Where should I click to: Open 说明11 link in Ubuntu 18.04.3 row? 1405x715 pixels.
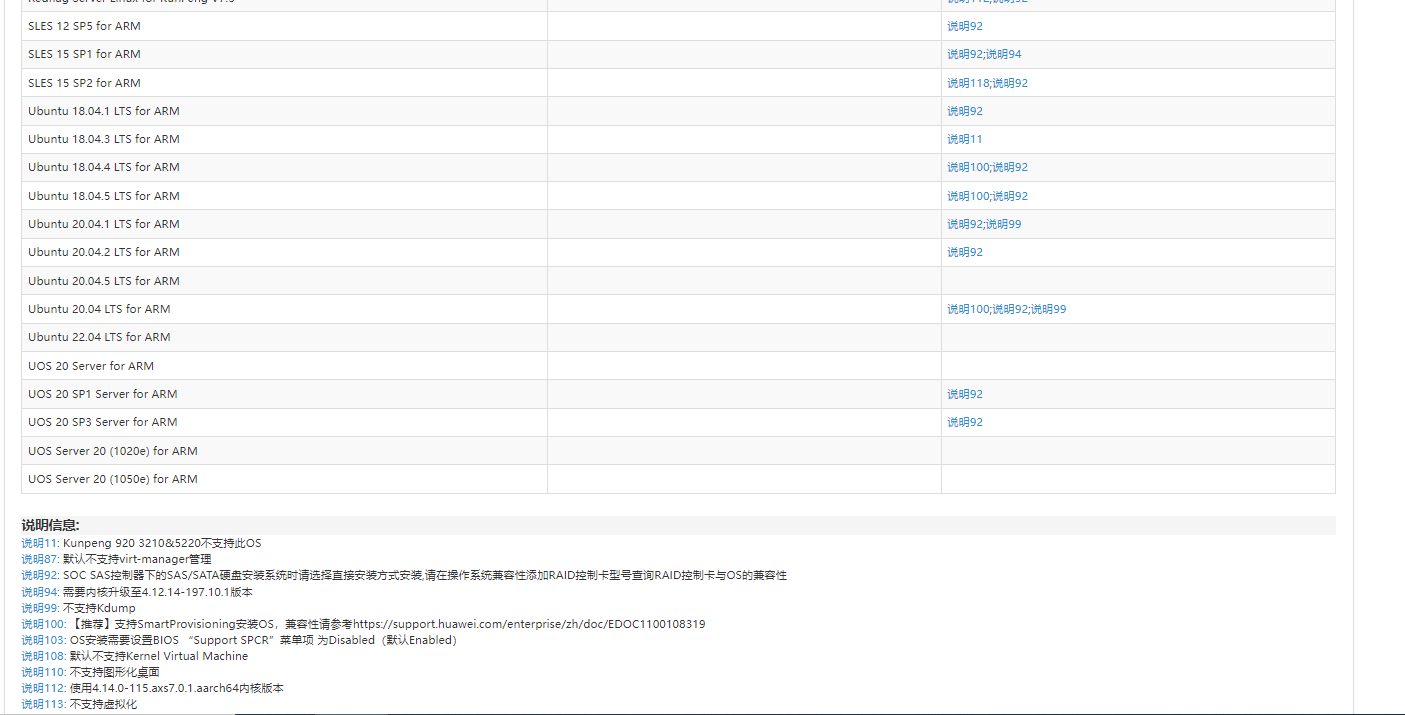pos(965,139)
